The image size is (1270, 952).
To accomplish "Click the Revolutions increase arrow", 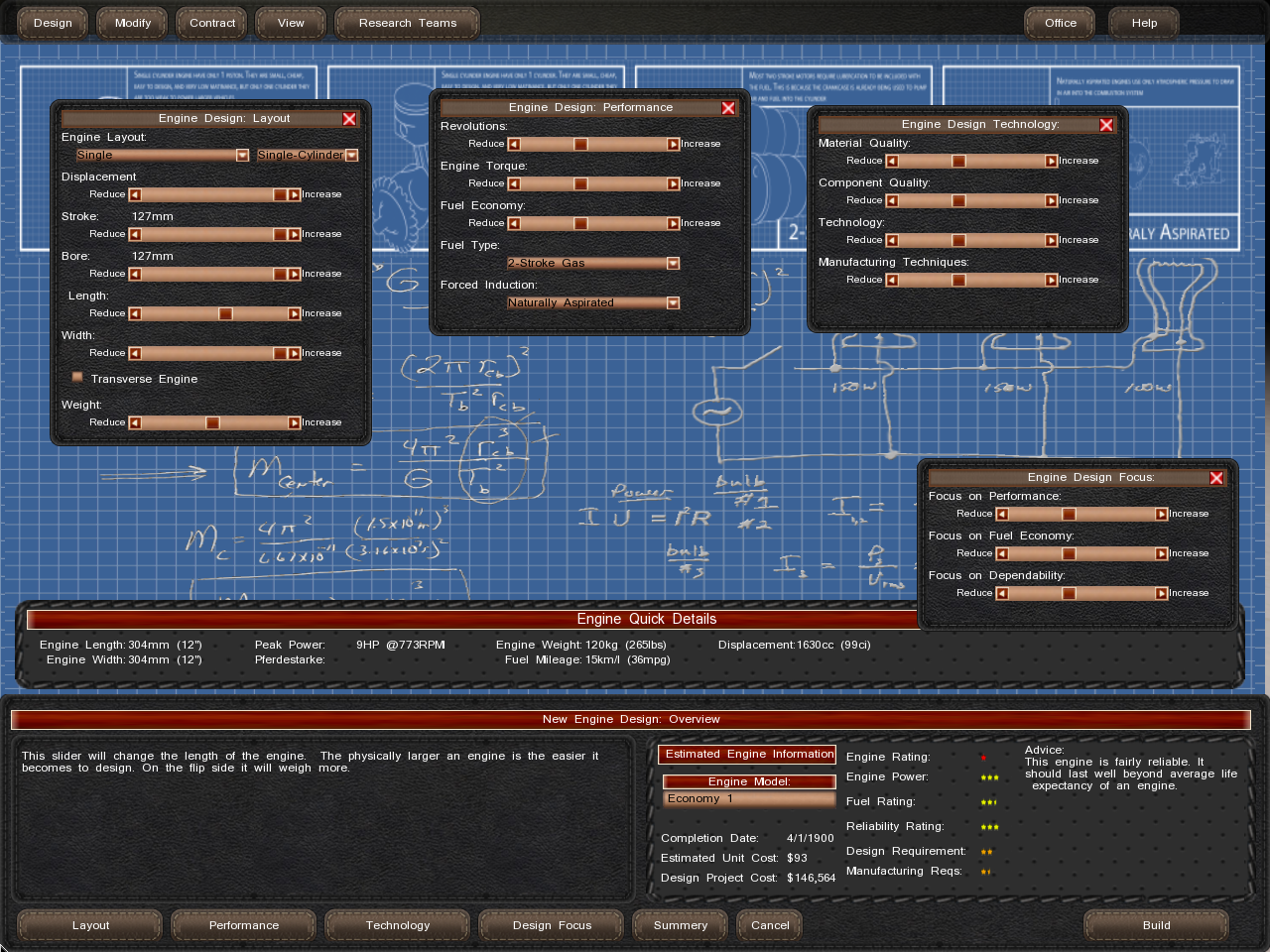I will coord(674,144).
